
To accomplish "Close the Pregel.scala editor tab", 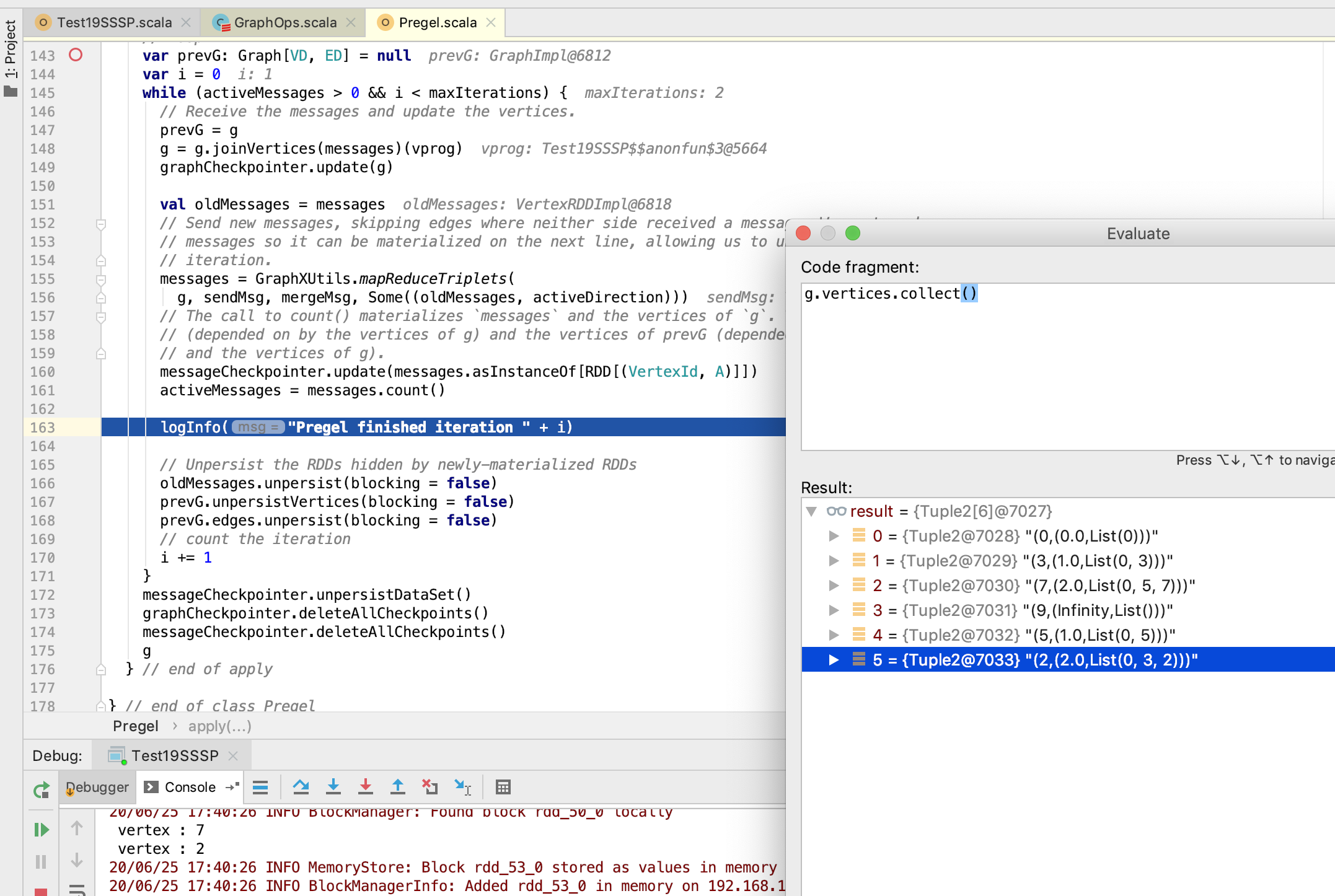I will [x=491, y=22].
